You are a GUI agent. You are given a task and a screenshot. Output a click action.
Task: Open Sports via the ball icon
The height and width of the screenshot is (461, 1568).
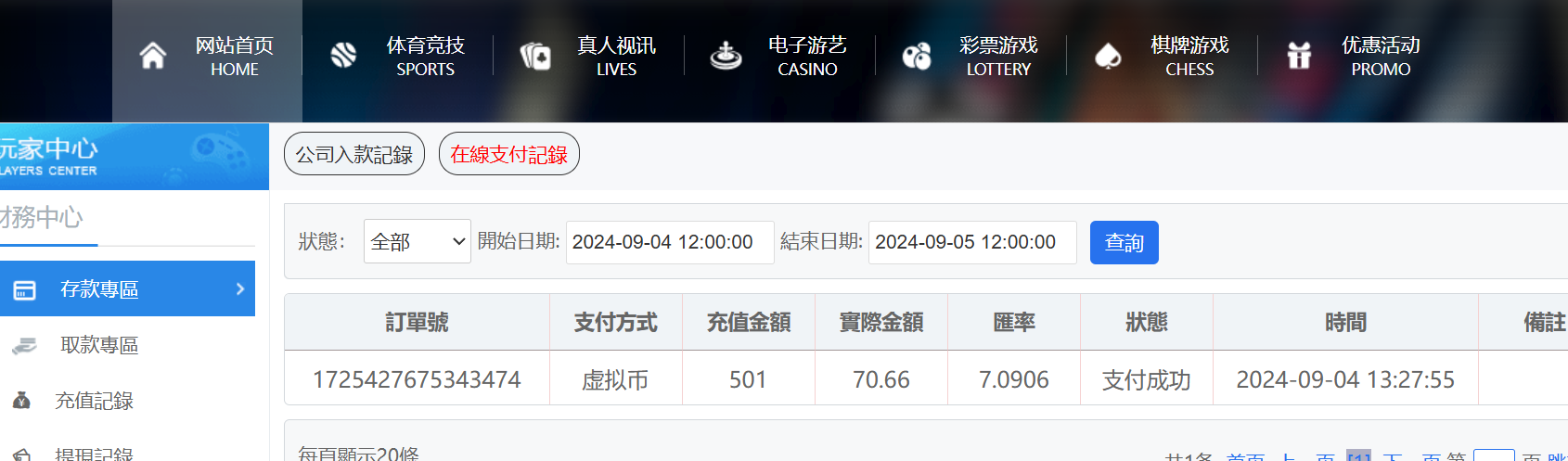343,57
